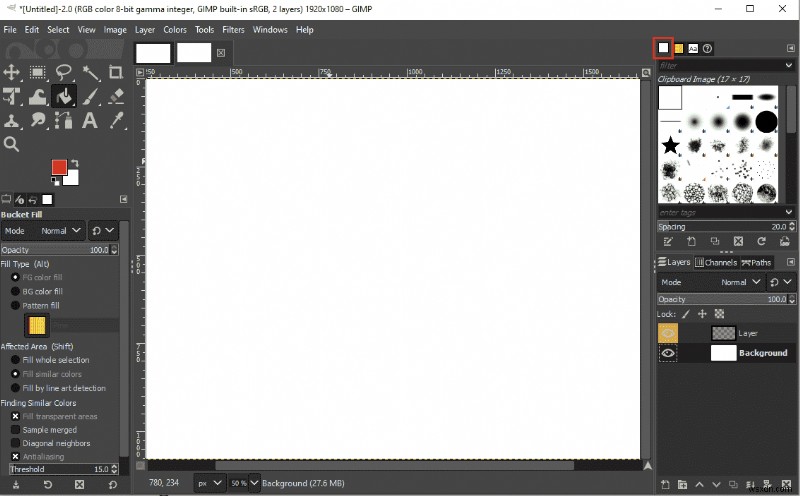Open the Colors menu

click(x=175, y=30)
